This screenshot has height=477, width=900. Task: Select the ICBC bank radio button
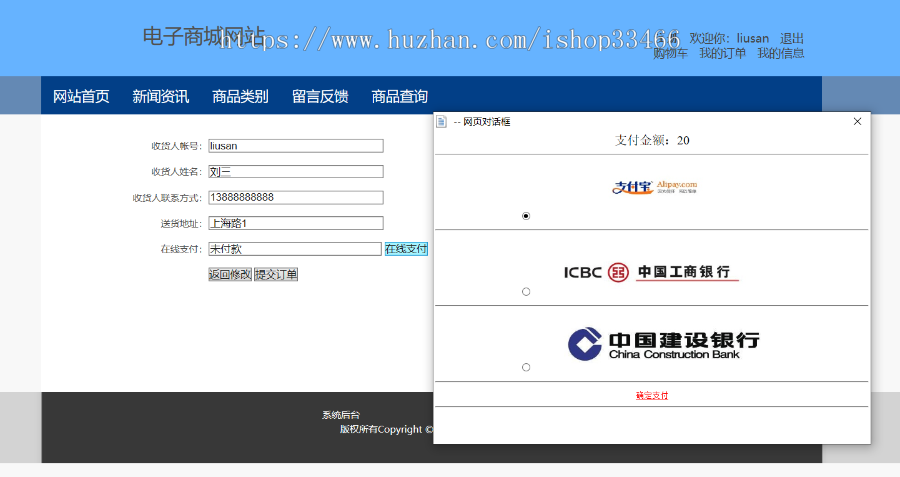526,292
